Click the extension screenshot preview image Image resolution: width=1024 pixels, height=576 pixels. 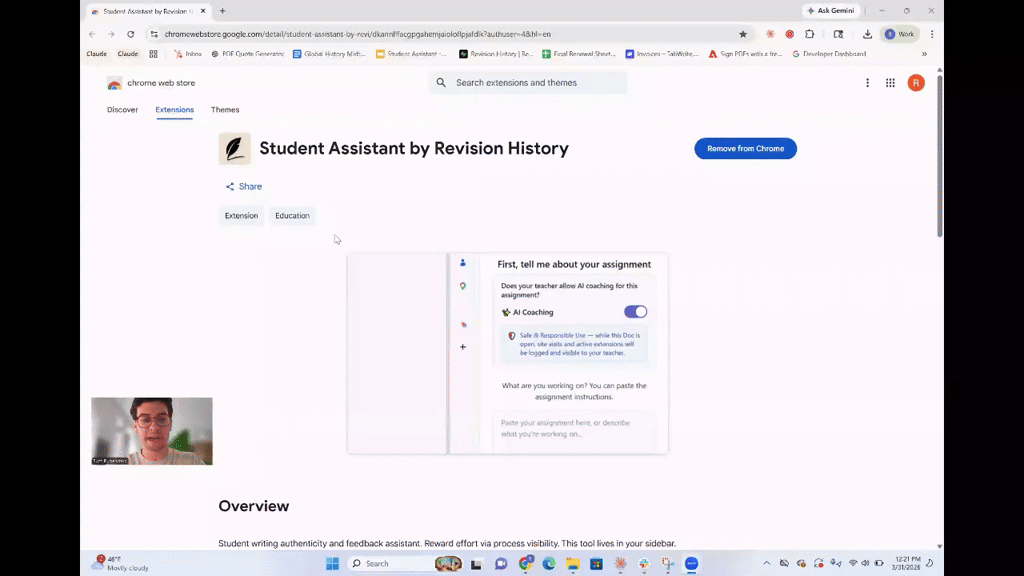[507, 353]
